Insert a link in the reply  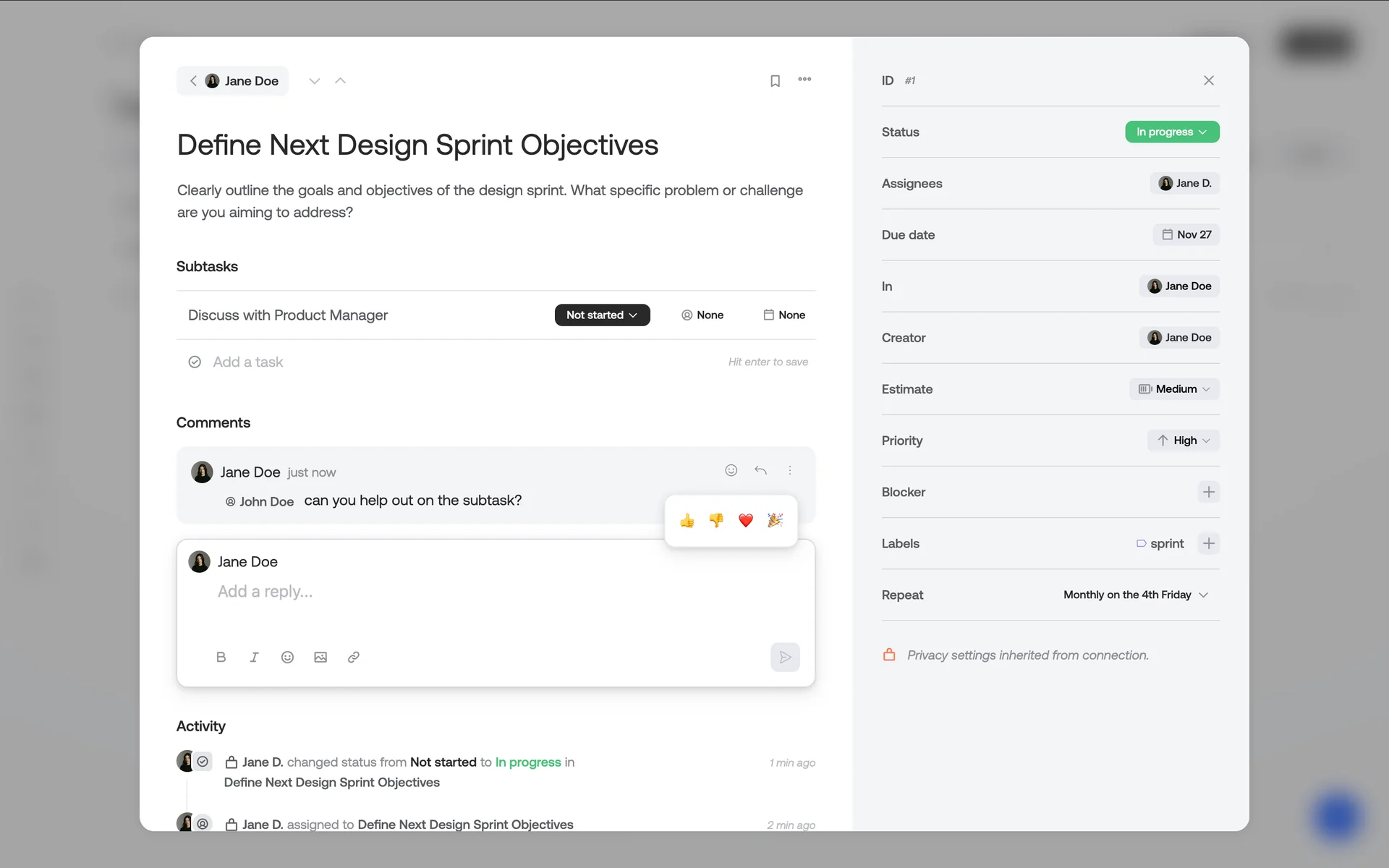tap(354, 658)
